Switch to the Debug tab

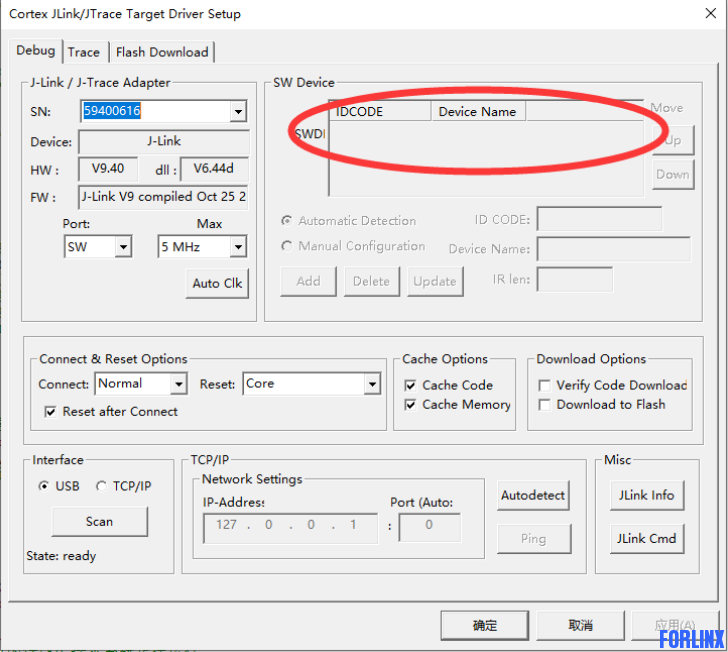point(36,51)
